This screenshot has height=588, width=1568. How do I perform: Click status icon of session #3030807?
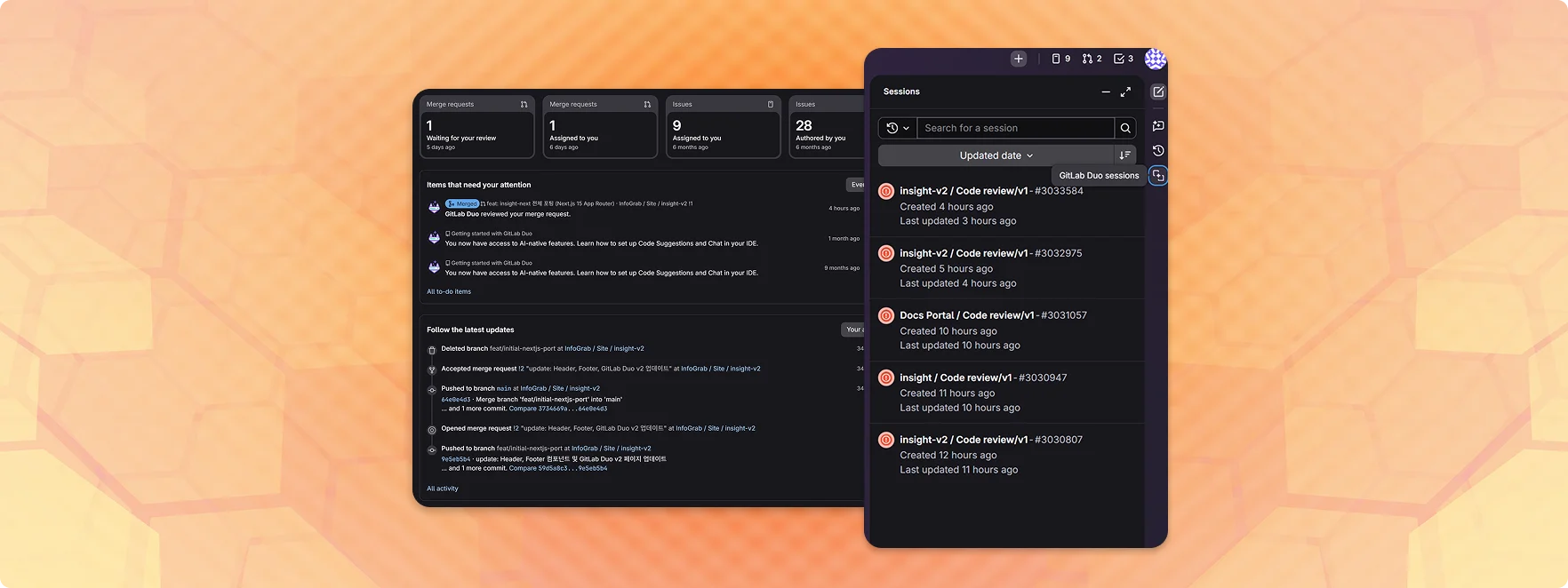[886, 440]
